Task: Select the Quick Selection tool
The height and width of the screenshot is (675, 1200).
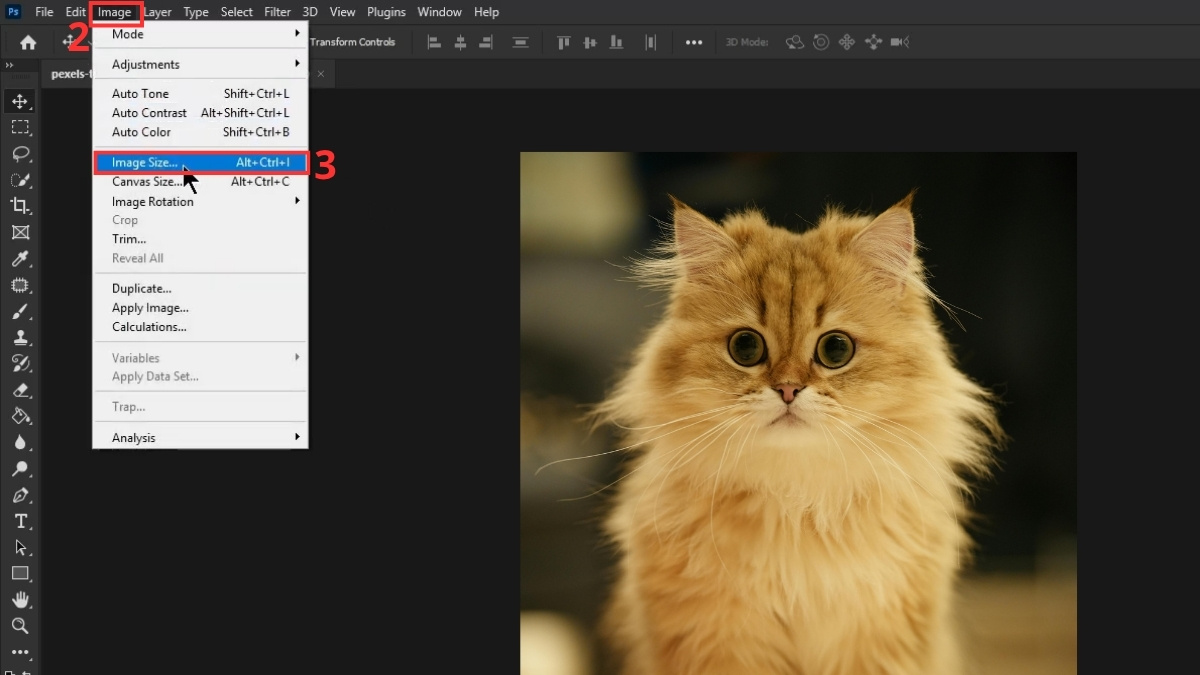Action: (20, 180)
